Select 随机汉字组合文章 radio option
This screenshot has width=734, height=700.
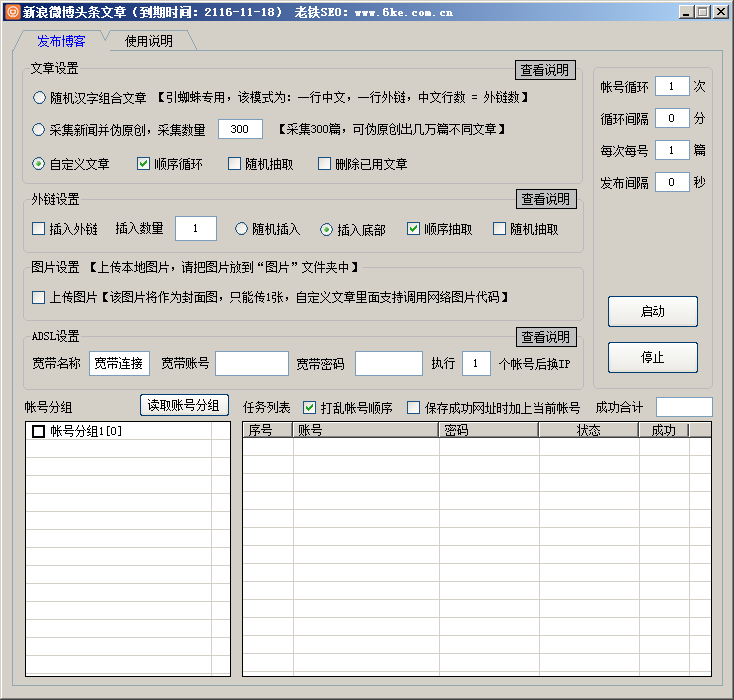[x=39, y=98]
